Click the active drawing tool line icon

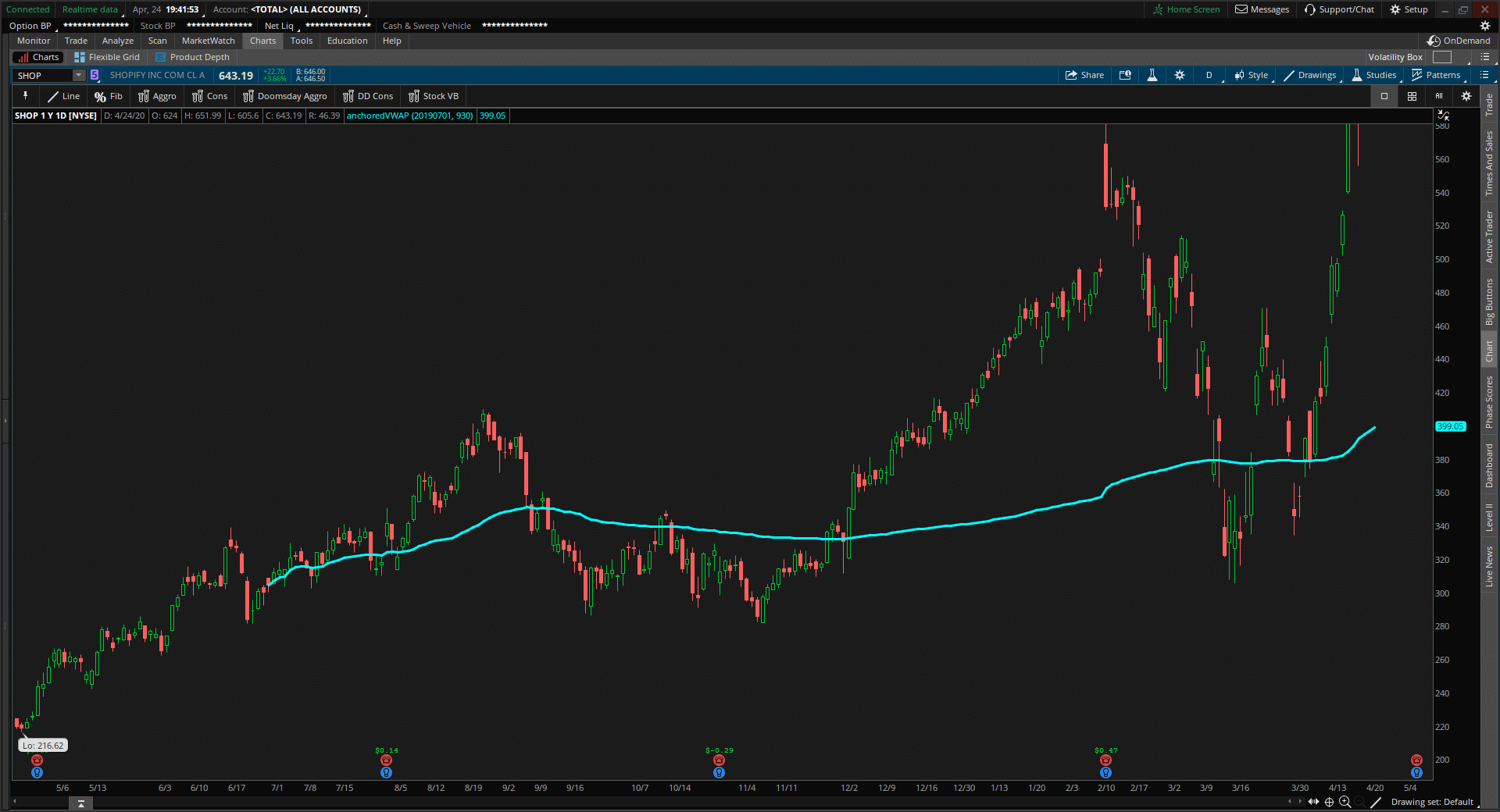pos(1376,802)
